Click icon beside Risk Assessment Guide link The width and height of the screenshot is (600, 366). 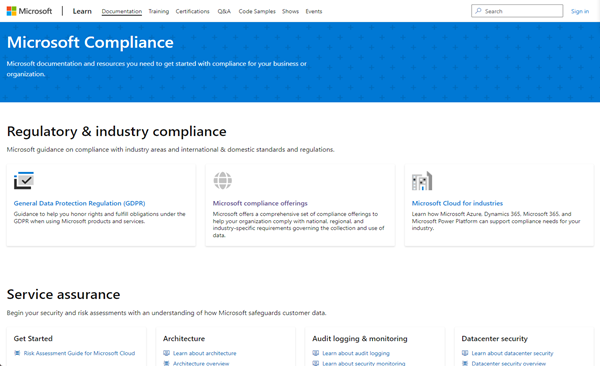17,353
